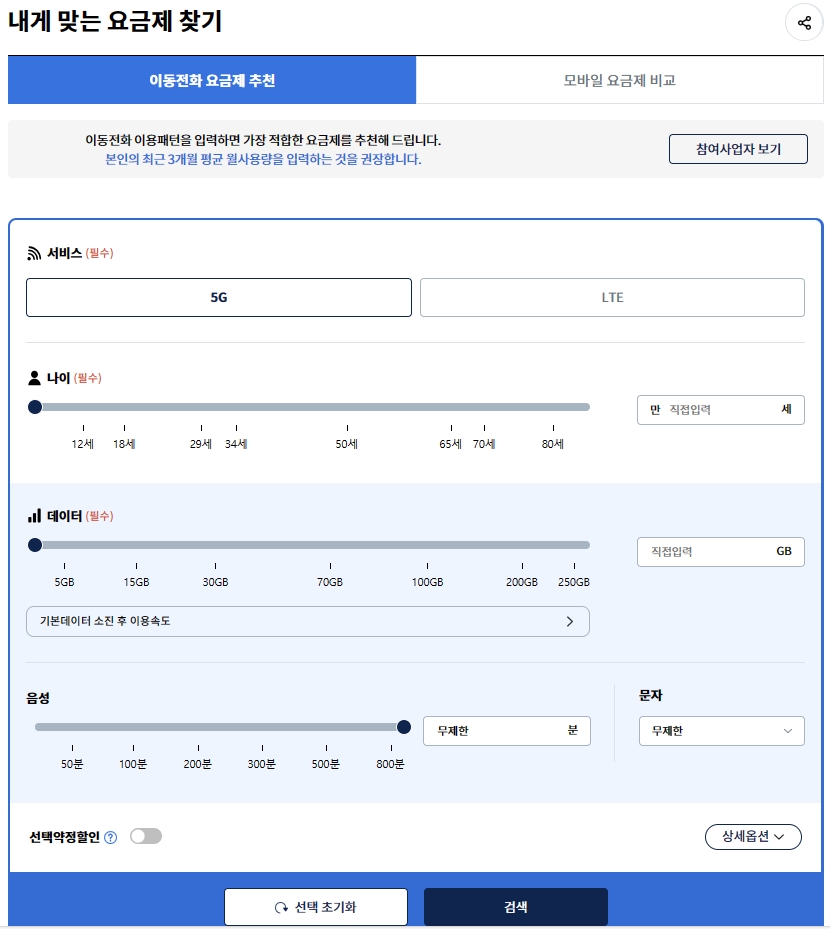The height and width of the screenshot is (929, 830).
Task: Reset selections with 선택 초기화 button
Action: point(315,907)
